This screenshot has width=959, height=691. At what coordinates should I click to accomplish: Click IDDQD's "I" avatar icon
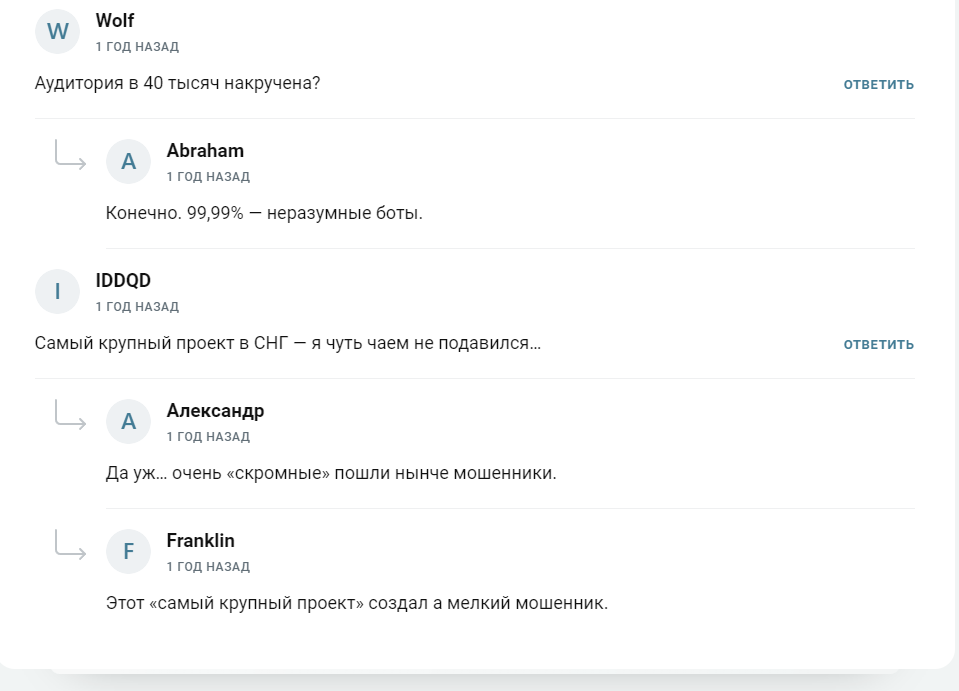coord(58,291)
